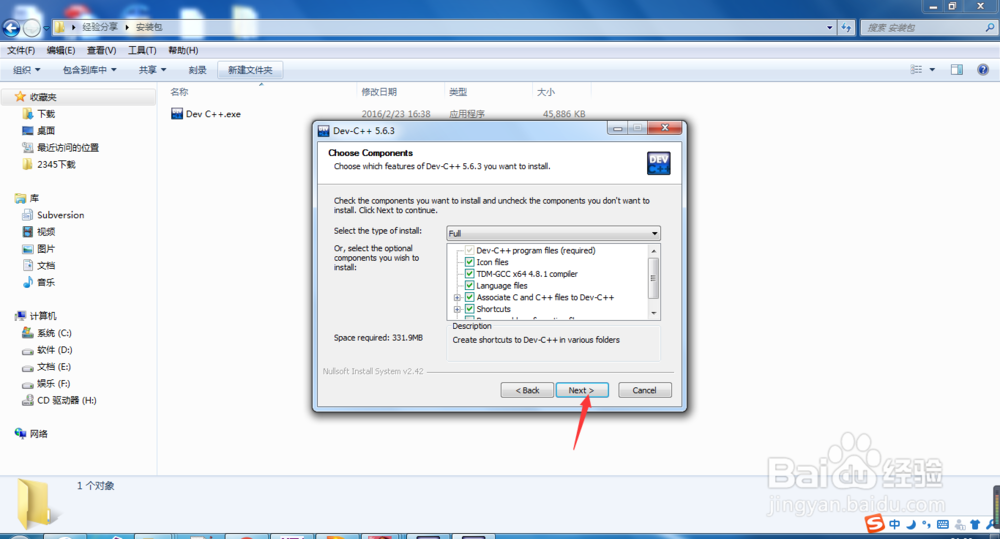Viewport: 1000px width, 539px height.
Task: Select 网络 in the sidebar
Action: (x=38, y=434)
